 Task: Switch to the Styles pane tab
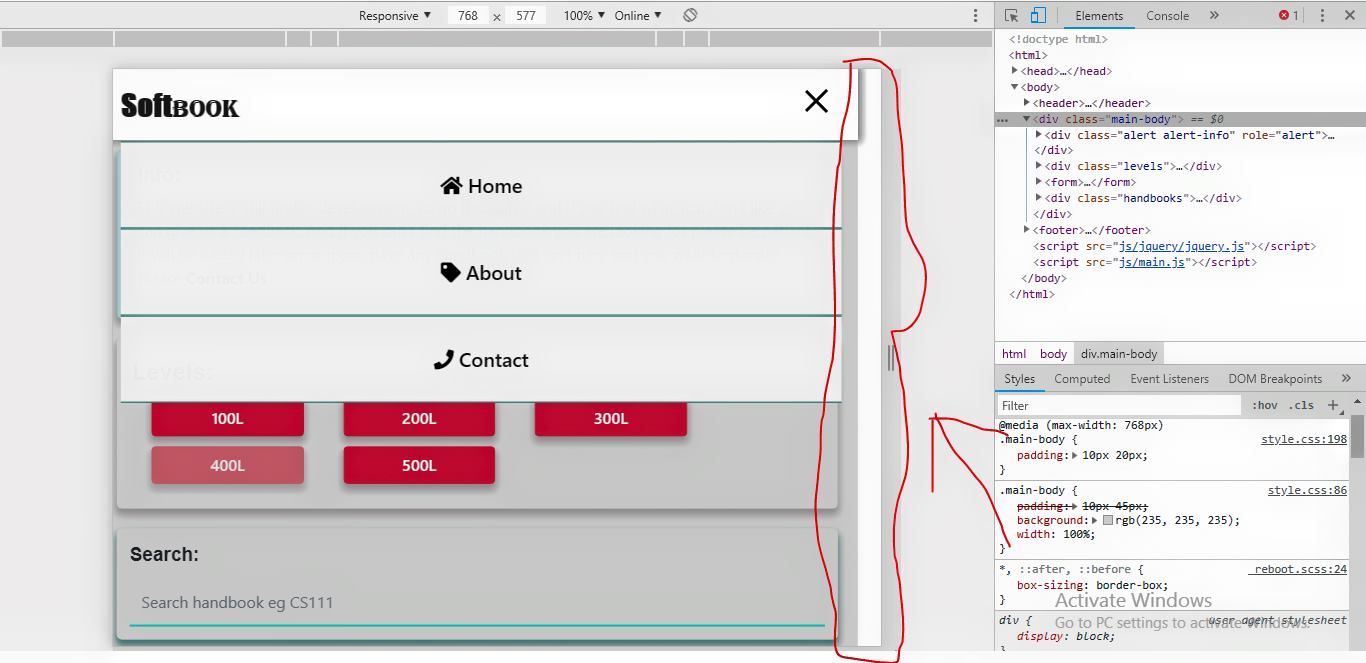[x=1019, y=379]
